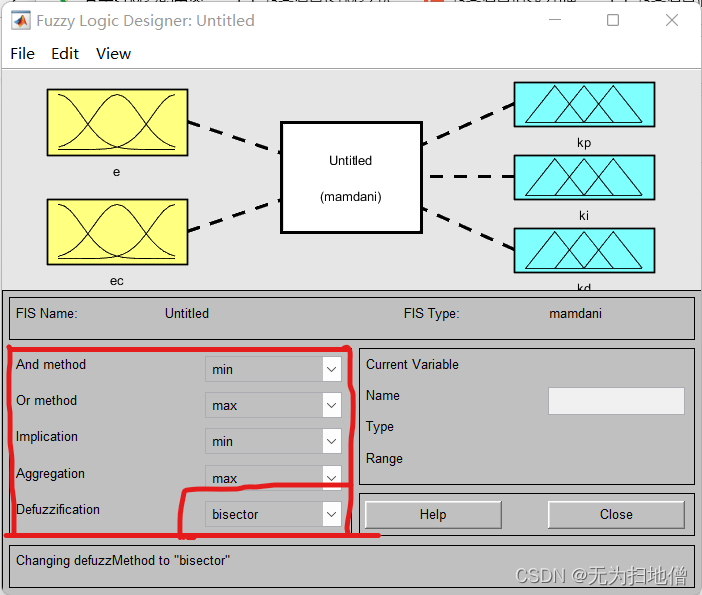Open the Edit menu

pyautogui.click(x=65, y=54)
